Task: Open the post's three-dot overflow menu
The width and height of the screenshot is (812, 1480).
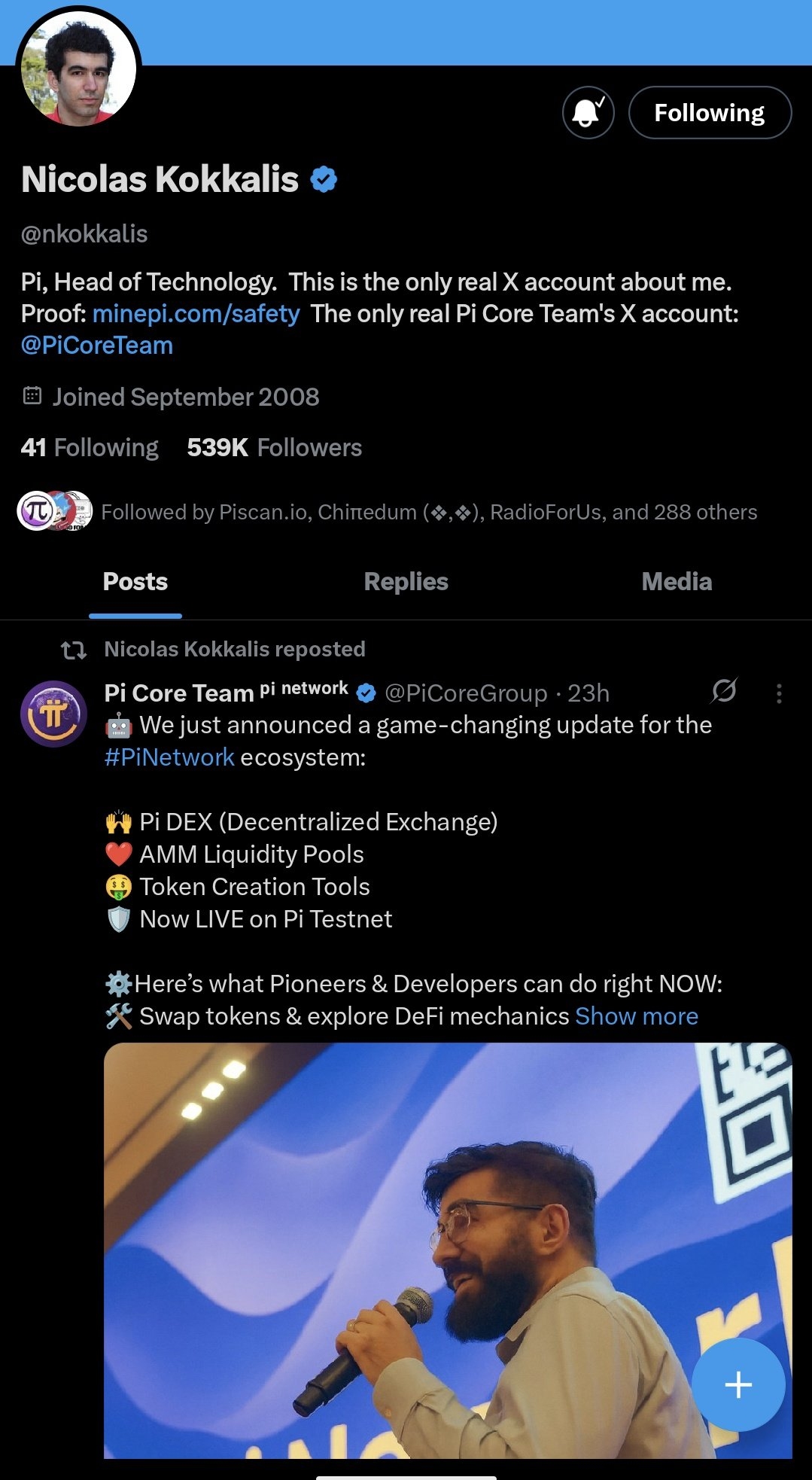Action: (779, 693)
